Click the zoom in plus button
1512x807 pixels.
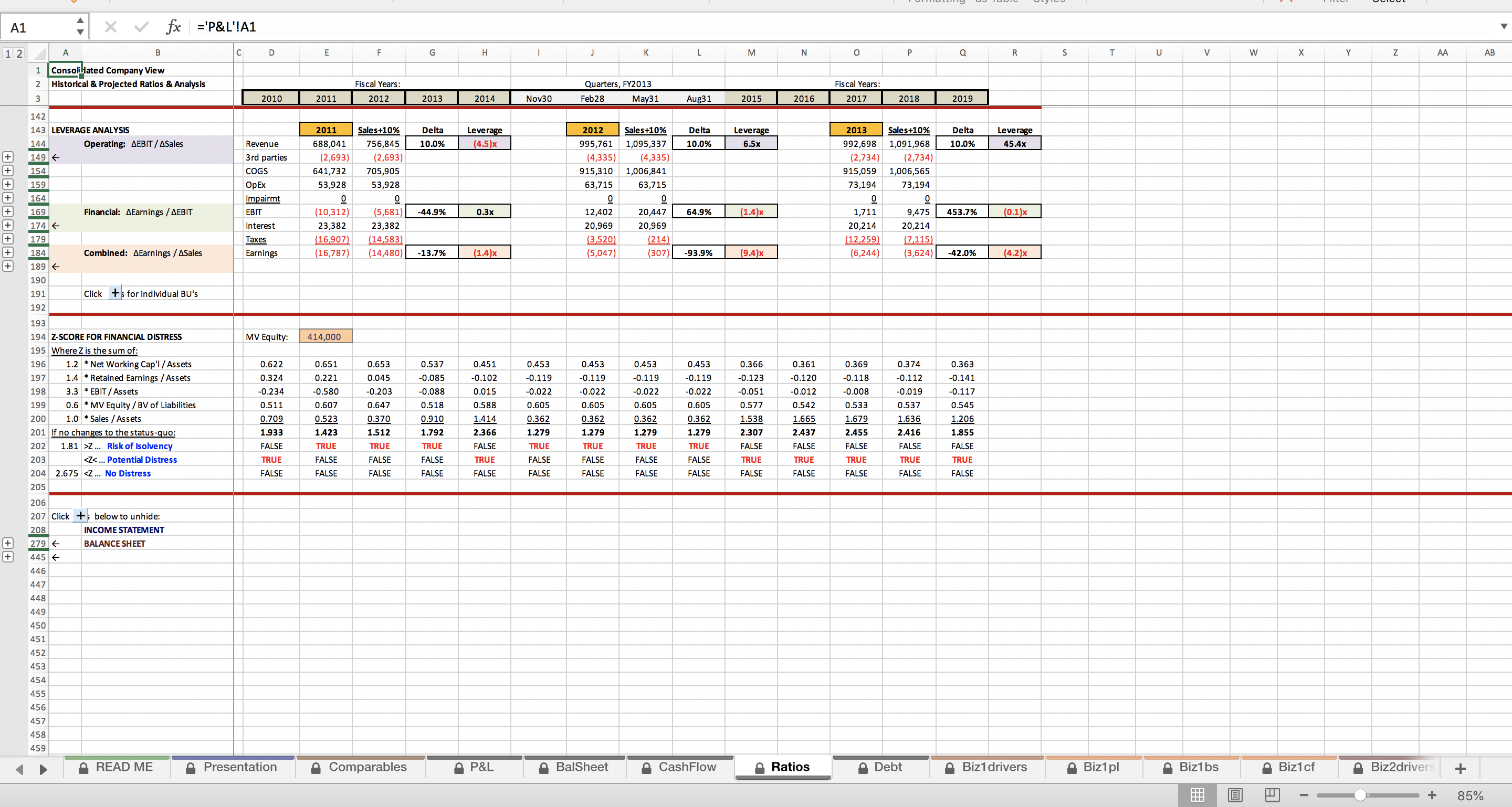click(x=1432, y=795)
